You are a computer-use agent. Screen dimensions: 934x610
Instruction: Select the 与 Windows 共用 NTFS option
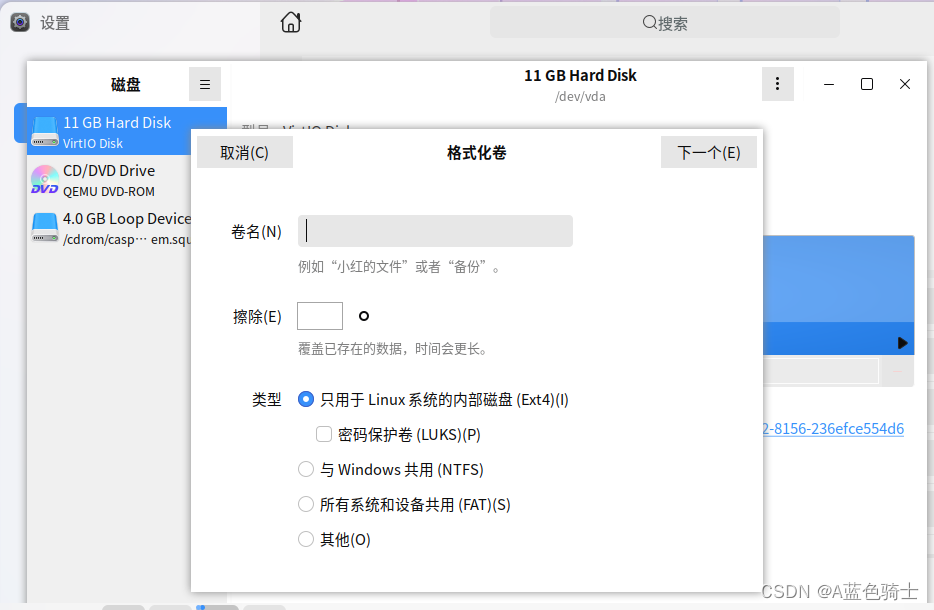306,469
